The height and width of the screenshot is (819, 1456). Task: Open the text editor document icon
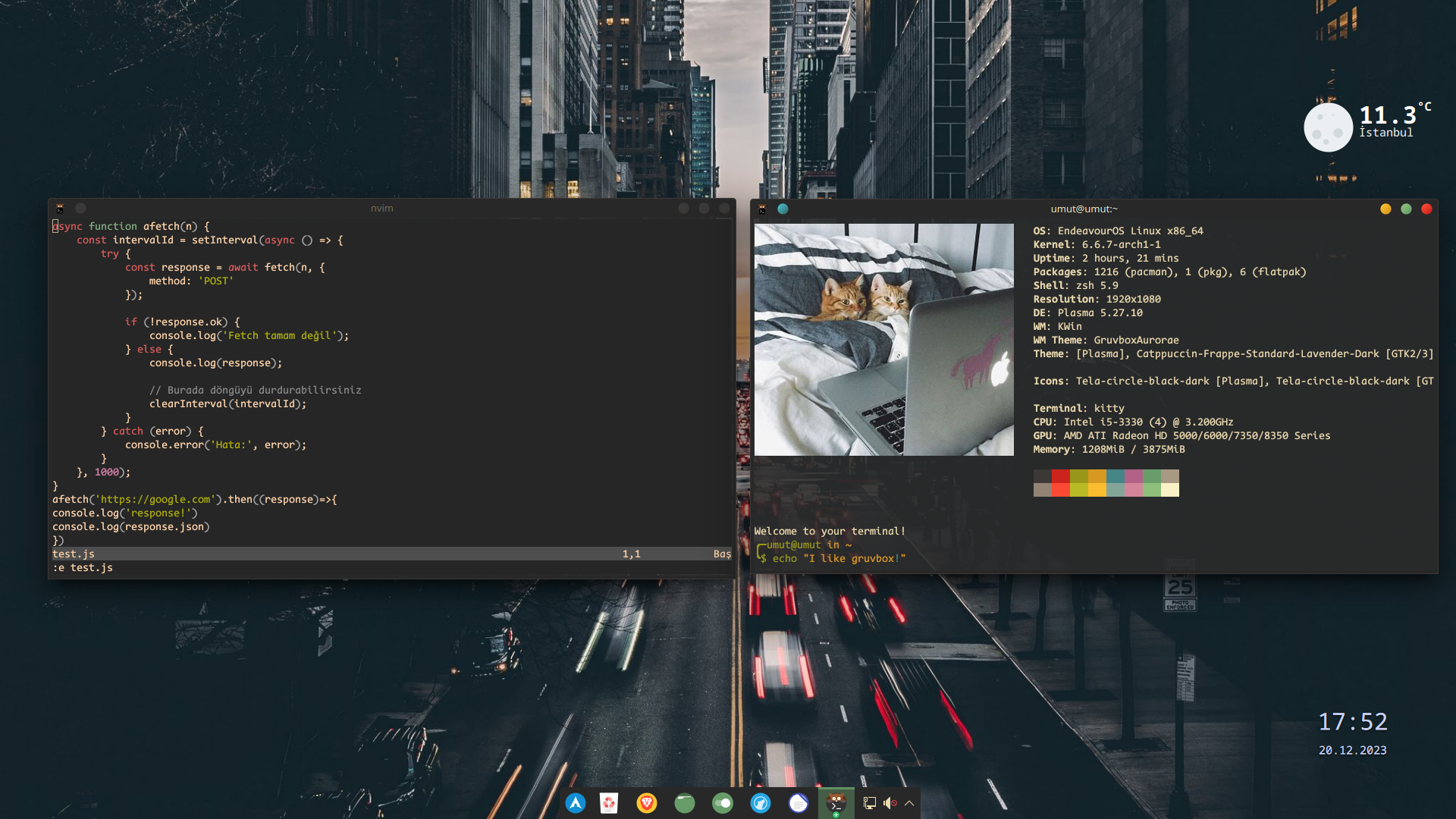(799, 803)
